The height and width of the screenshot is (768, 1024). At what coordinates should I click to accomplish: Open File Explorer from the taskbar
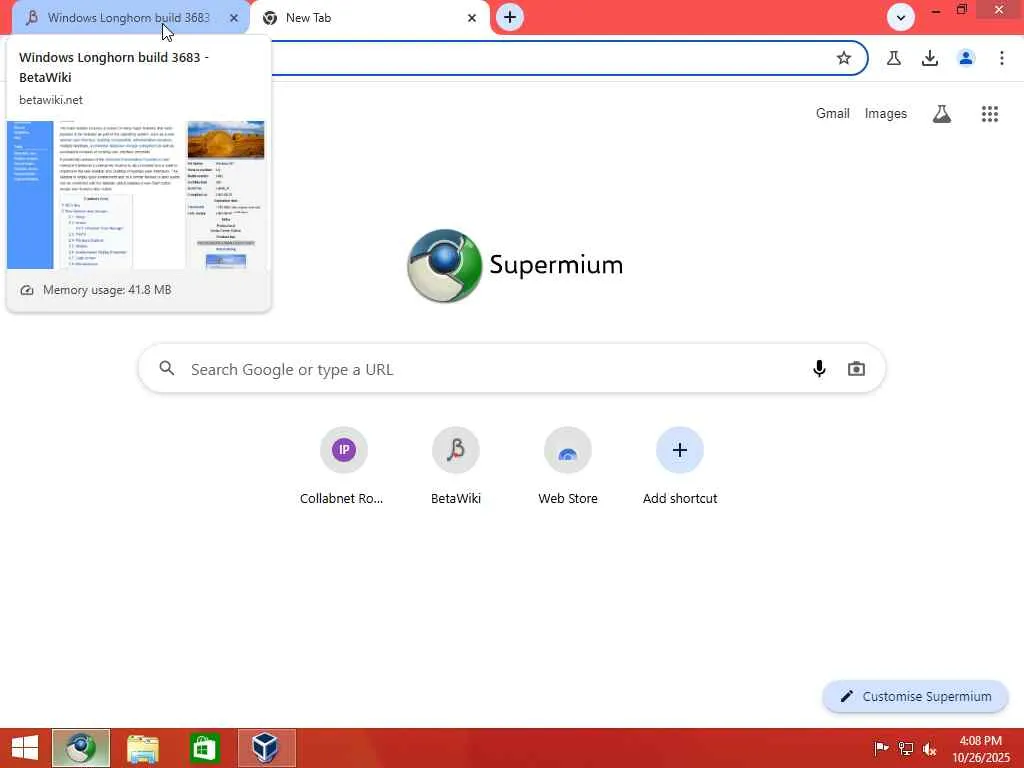[x=142, y=748]
